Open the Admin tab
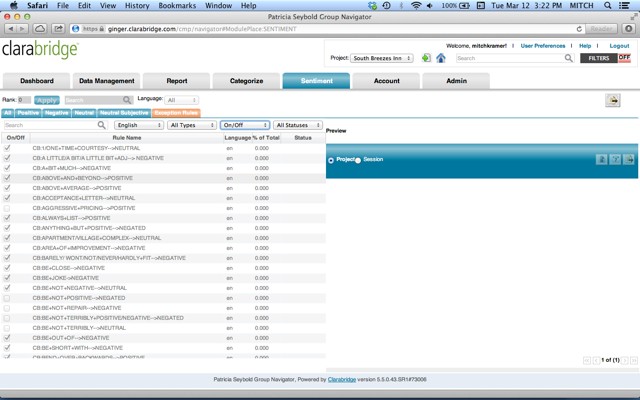This screenshot has height=400, width=640. click(x=456, y=81)
